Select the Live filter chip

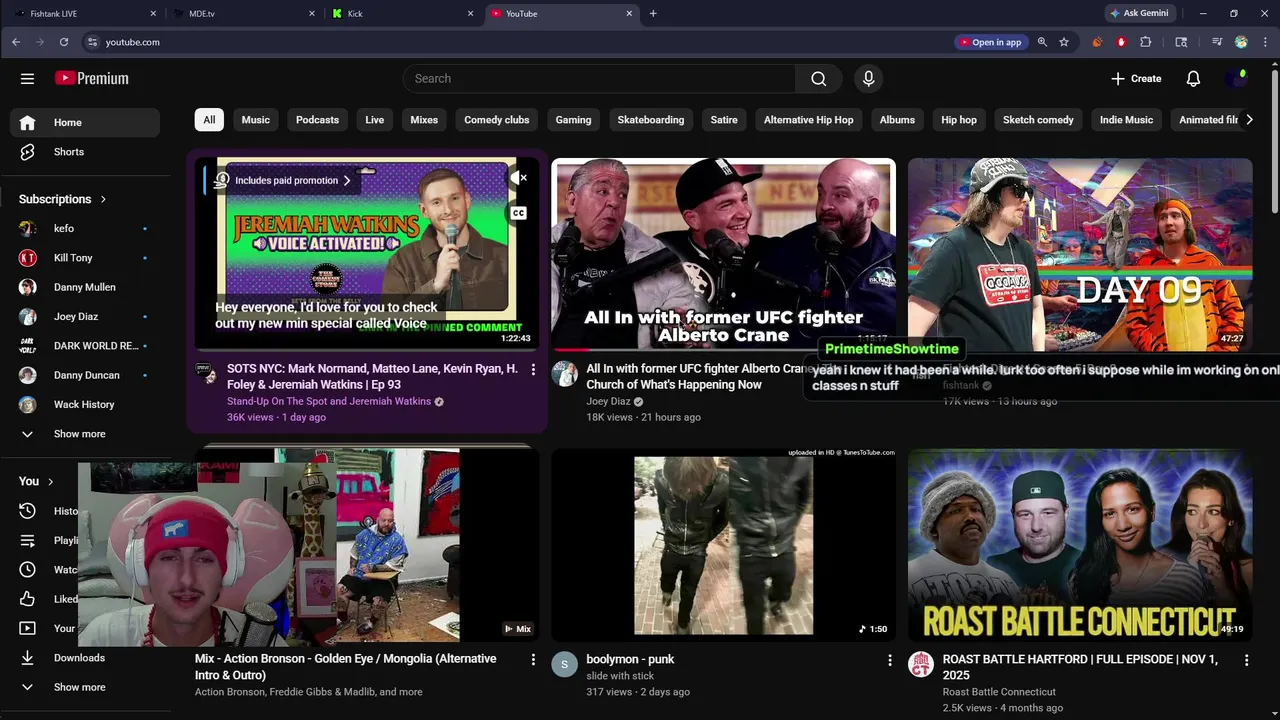pyautogui.click(x=375, y=120)
